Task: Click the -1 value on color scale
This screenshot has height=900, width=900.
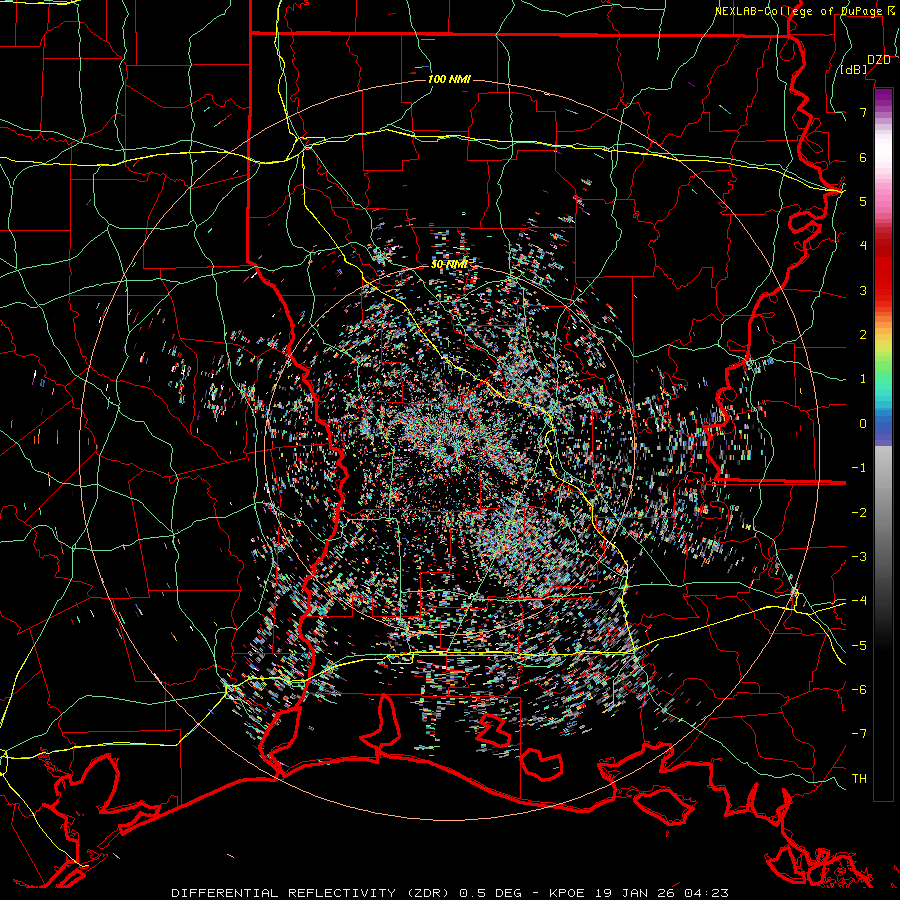Action: (859, 468)
